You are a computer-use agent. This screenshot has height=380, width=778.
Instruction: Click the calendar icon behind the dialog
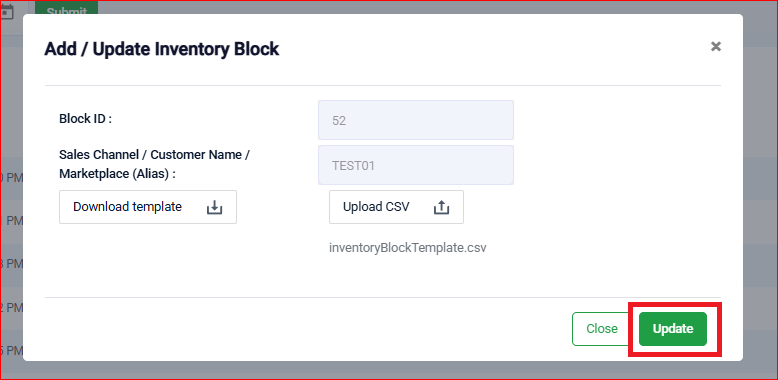6,12
